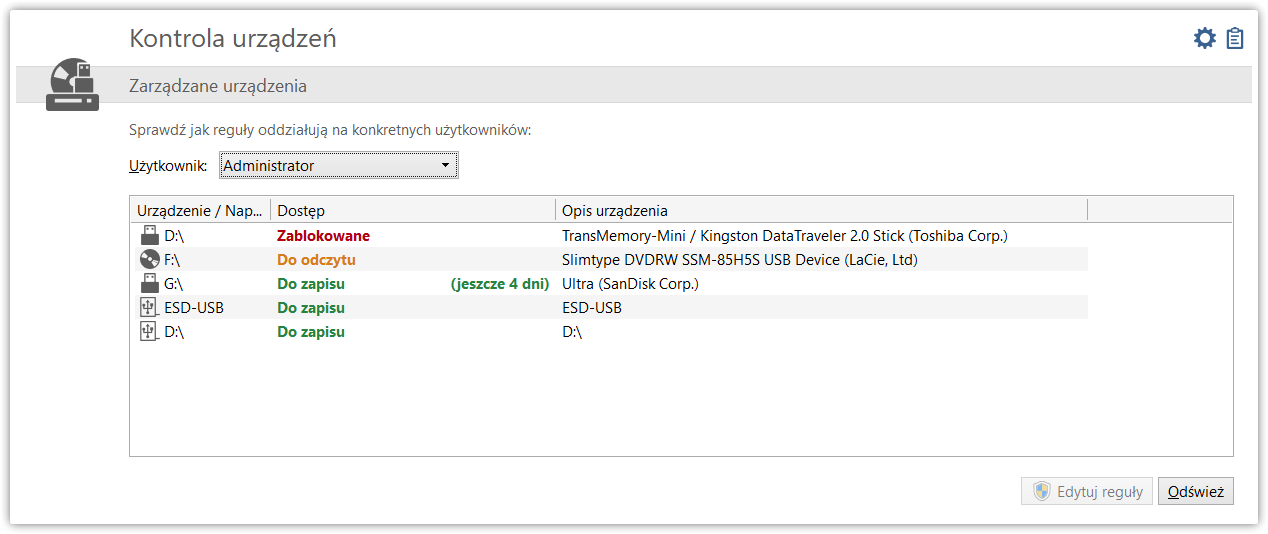Click the USB stick icon for G:\

point(149,284)
